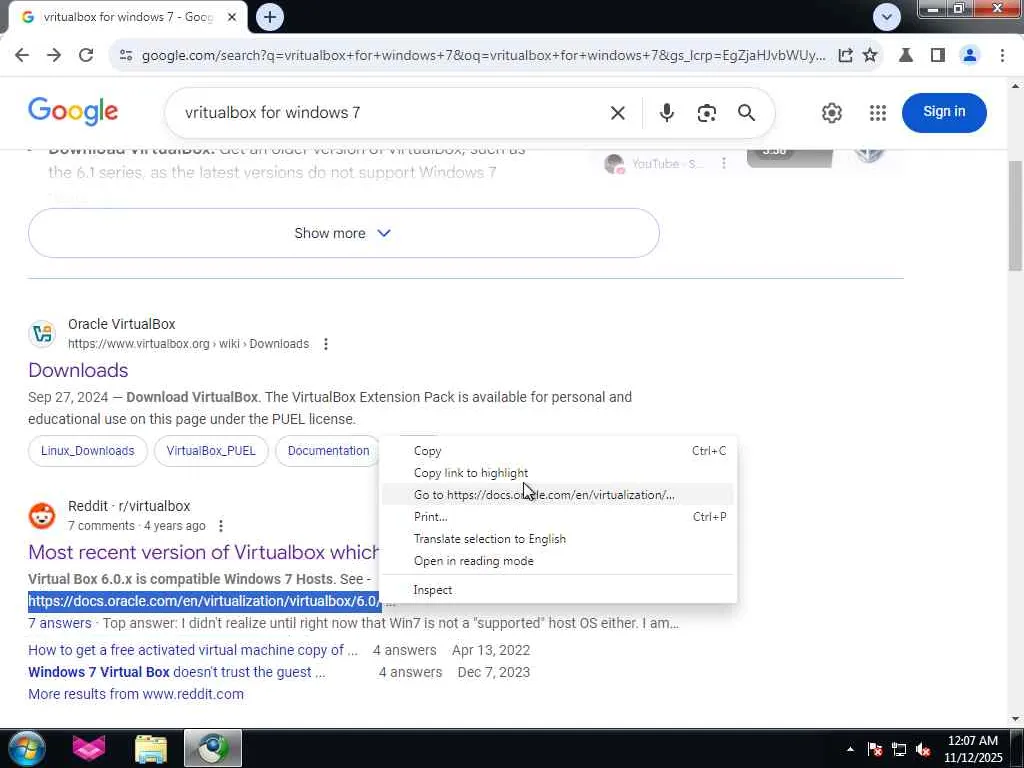Screen dimensions: 1024x768
Task: Search by image with Lens
Action: tap(706, 113)
